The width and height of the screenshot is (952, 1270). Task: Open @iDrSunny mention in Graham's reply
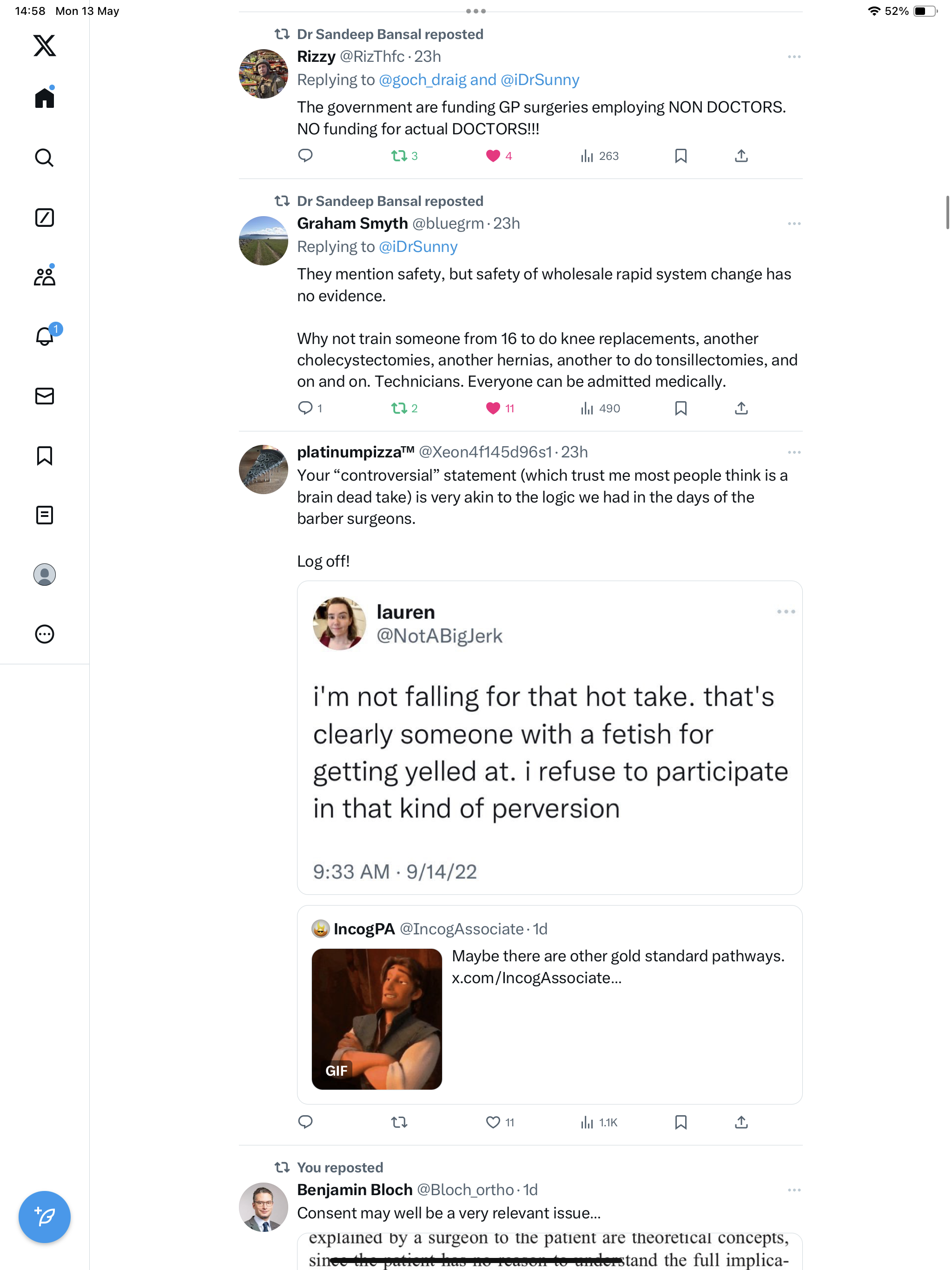click(418, 246)
